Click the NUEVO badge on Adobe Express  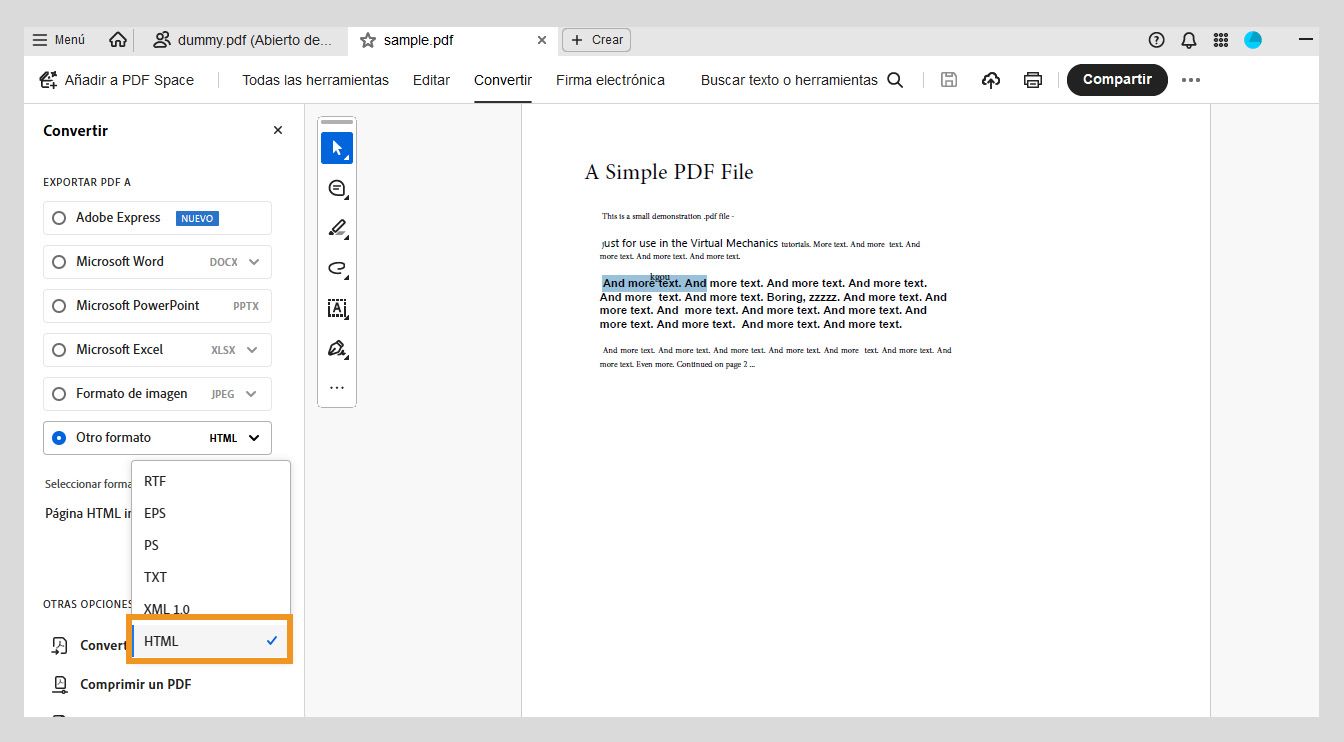[x=197, y=218]
